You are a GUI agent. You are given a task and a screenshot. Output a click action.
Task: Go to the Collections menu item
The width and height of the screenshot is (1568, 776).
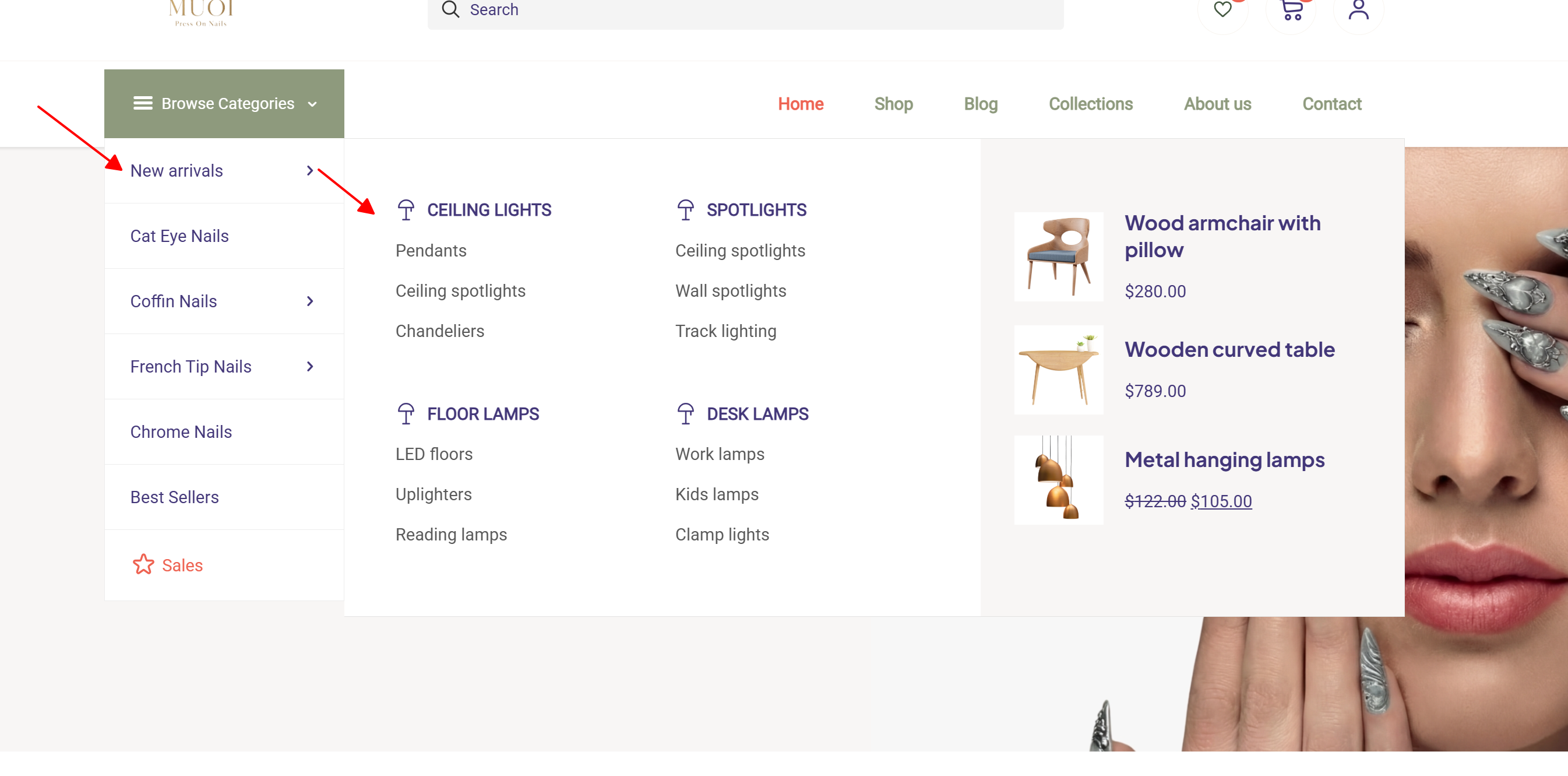pyautogui.click(x=1090, y=104)
